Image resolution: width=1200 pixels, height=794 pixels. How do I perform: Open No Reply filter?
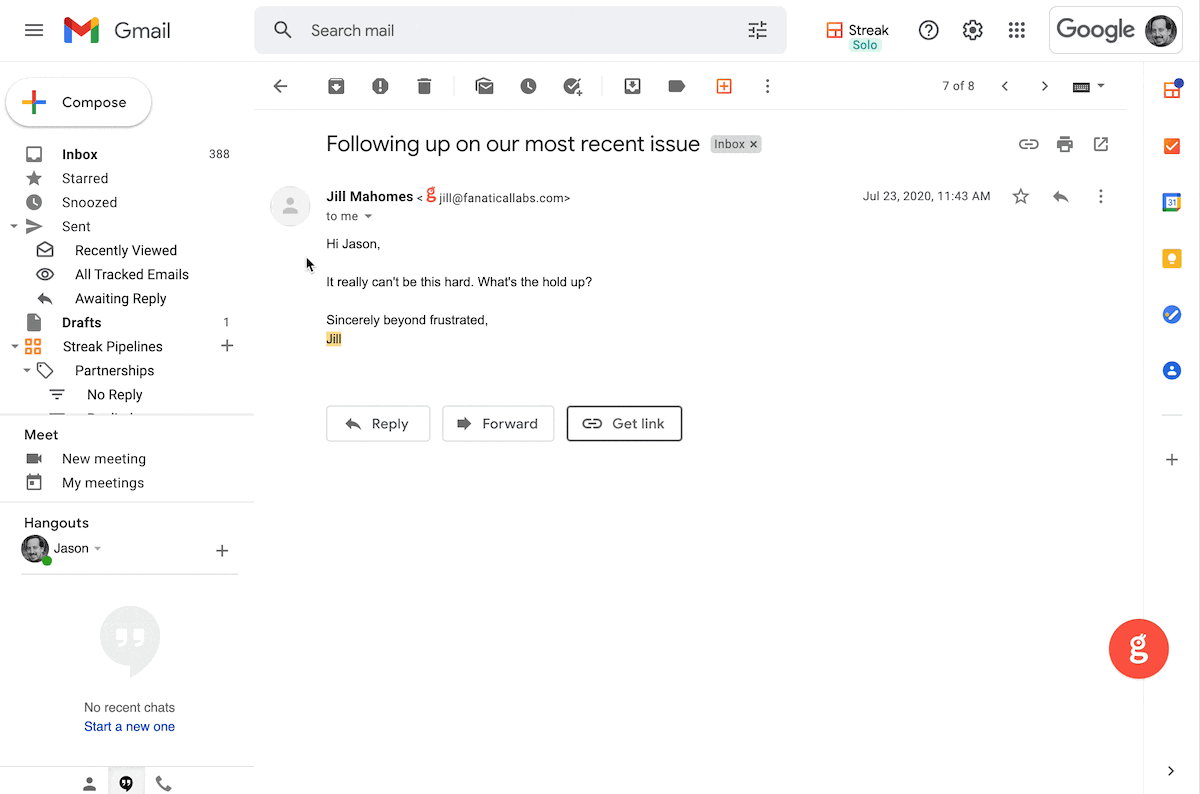click(115, 394)
